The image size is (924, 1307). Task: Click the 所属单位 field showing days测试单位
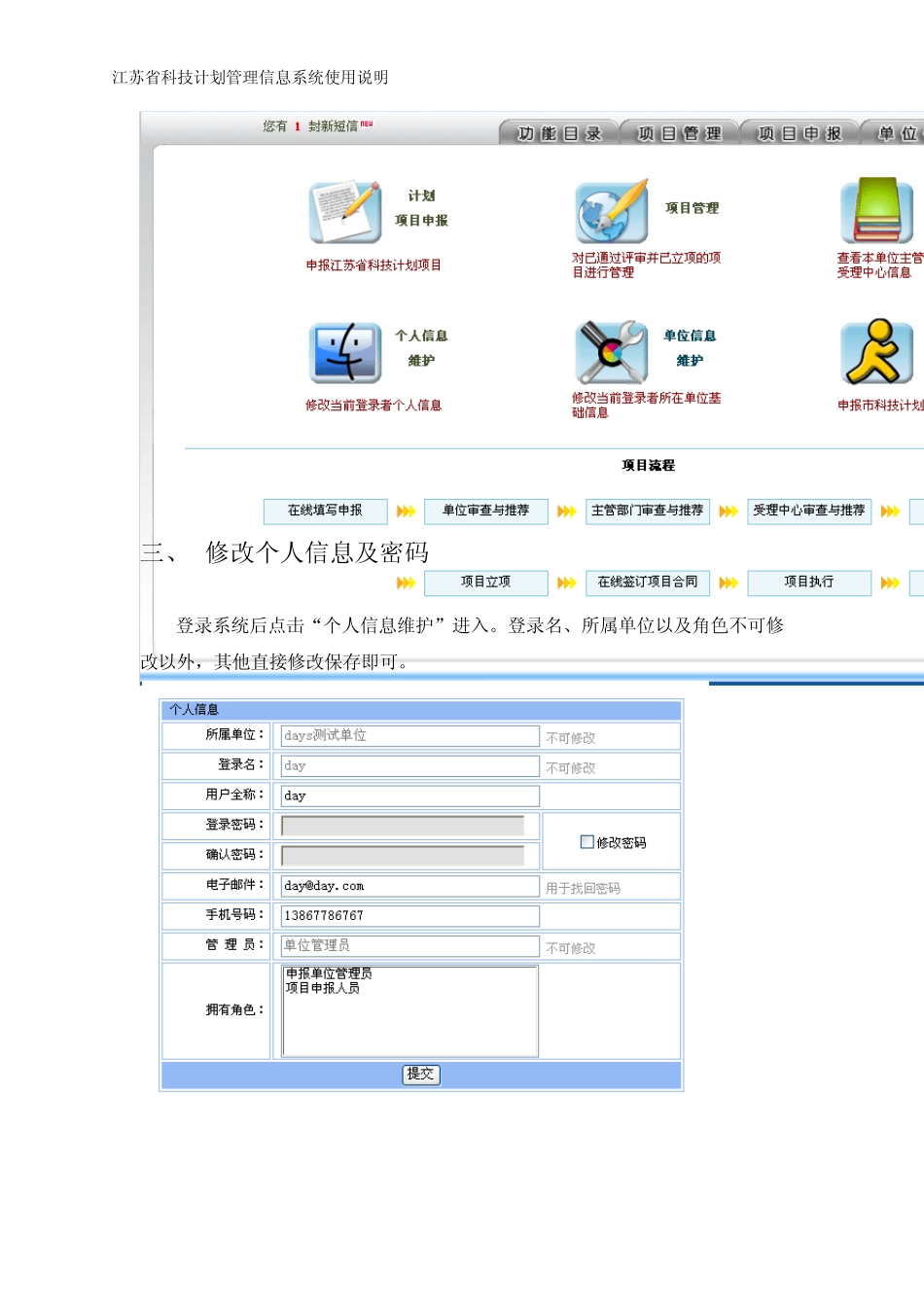tap(409, 736)
